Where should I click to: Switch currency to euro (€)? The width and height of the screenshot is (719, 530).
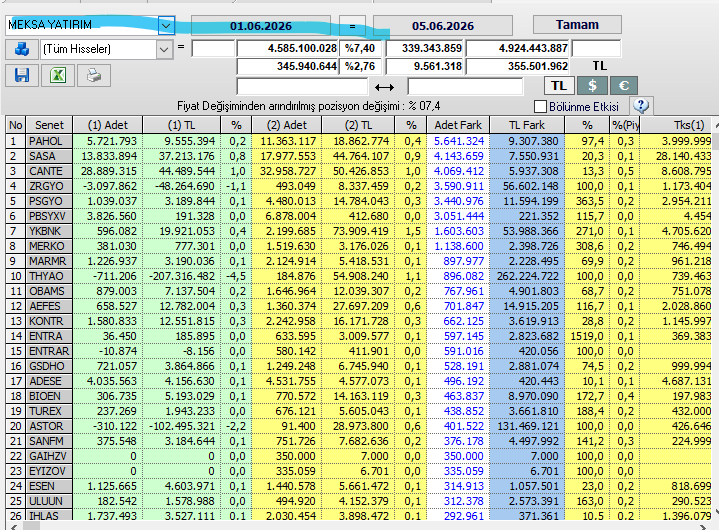(623, 86)
